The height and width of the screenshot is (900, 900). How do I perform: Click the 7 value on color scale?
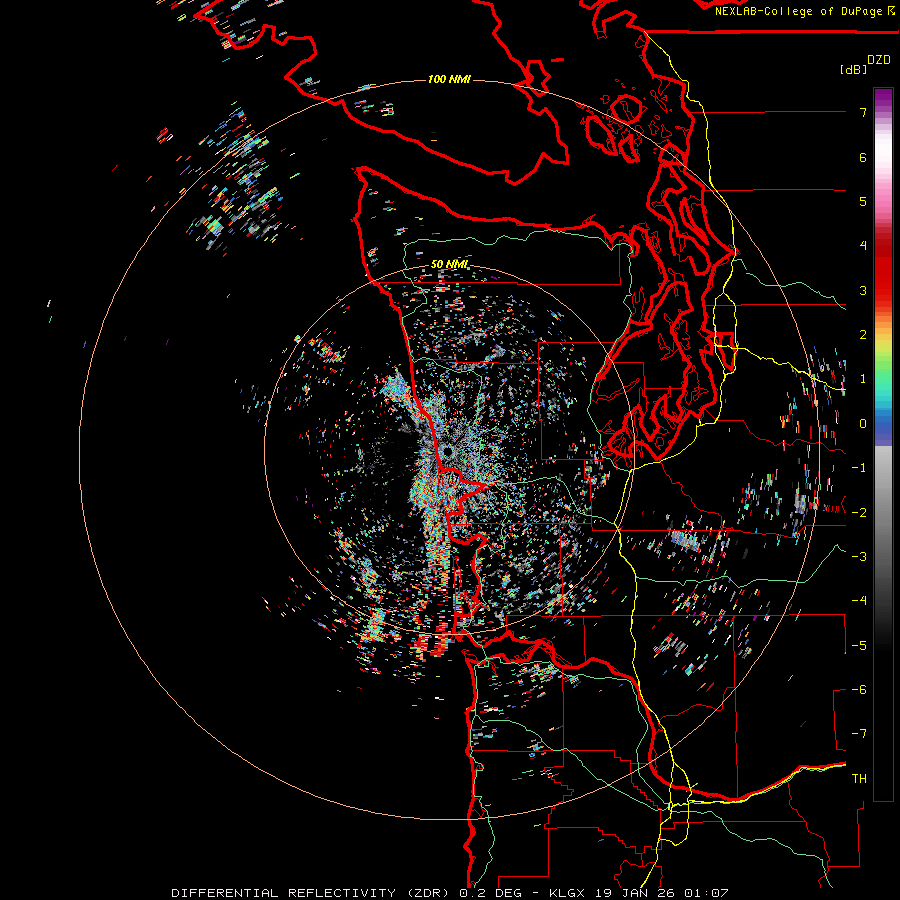[x=863, y=112]
